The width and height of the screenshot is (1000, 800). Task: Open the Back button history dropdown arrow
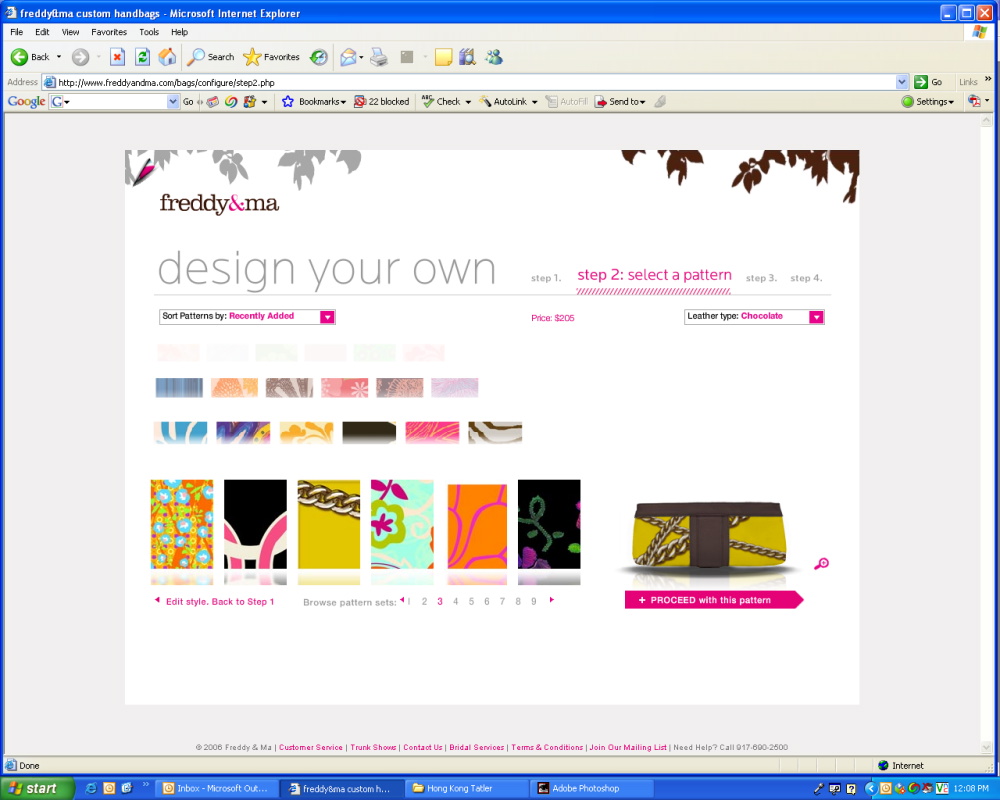coord(59,57)
